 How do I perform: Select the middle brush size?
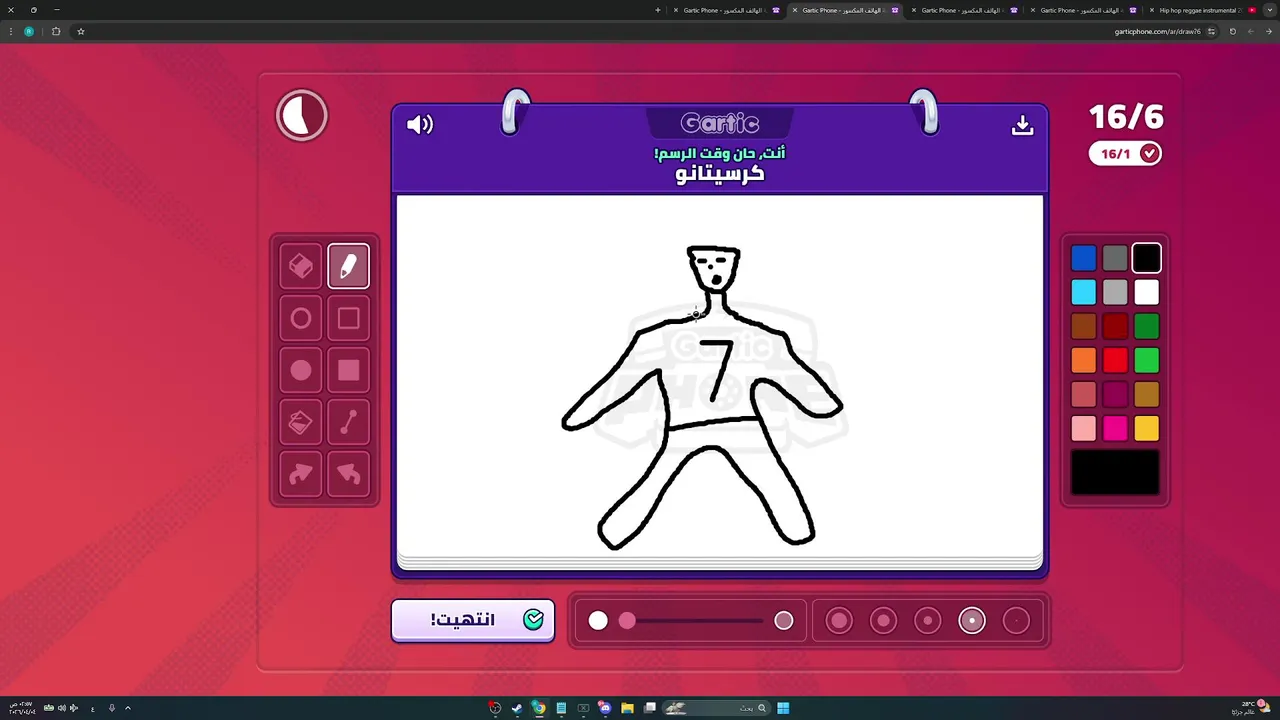point(928,621)
